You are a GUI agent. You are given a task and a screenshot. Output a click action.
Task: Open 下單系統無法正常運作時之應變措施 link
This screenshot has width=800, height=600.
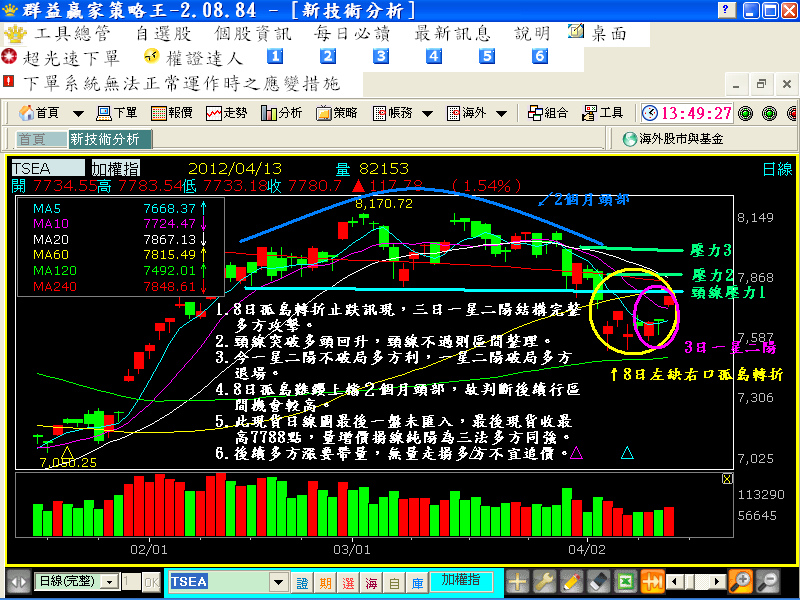pyautogui.click(x=182, y=83)
